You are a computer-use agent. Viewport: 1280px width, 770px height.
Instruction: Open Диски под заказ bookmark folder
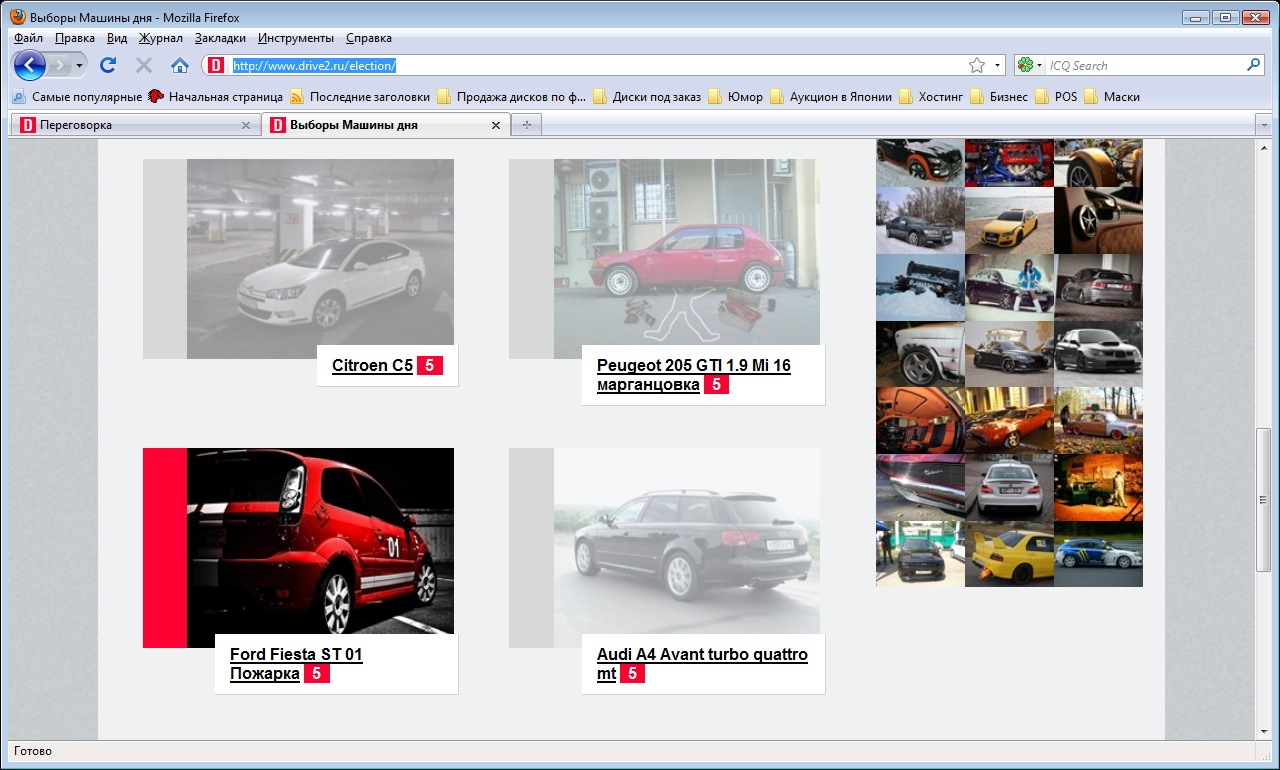pos(648,97)
